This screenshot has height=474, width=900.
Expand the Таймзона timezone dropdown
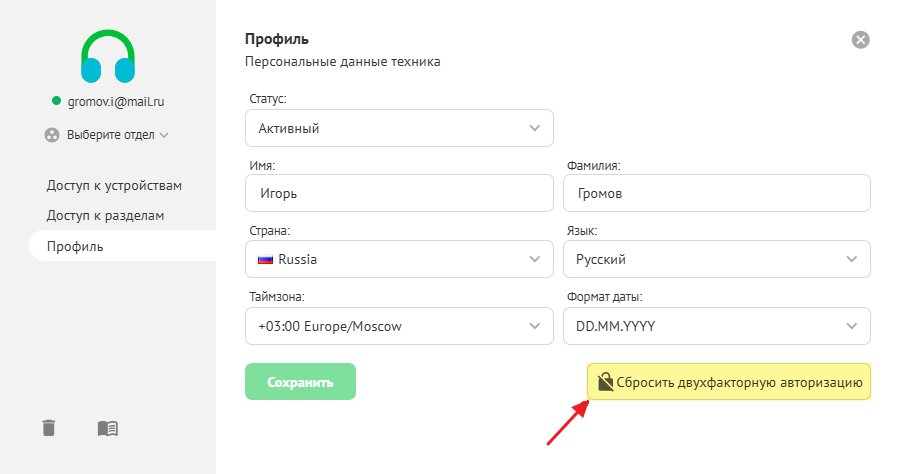tap(399, 326)
